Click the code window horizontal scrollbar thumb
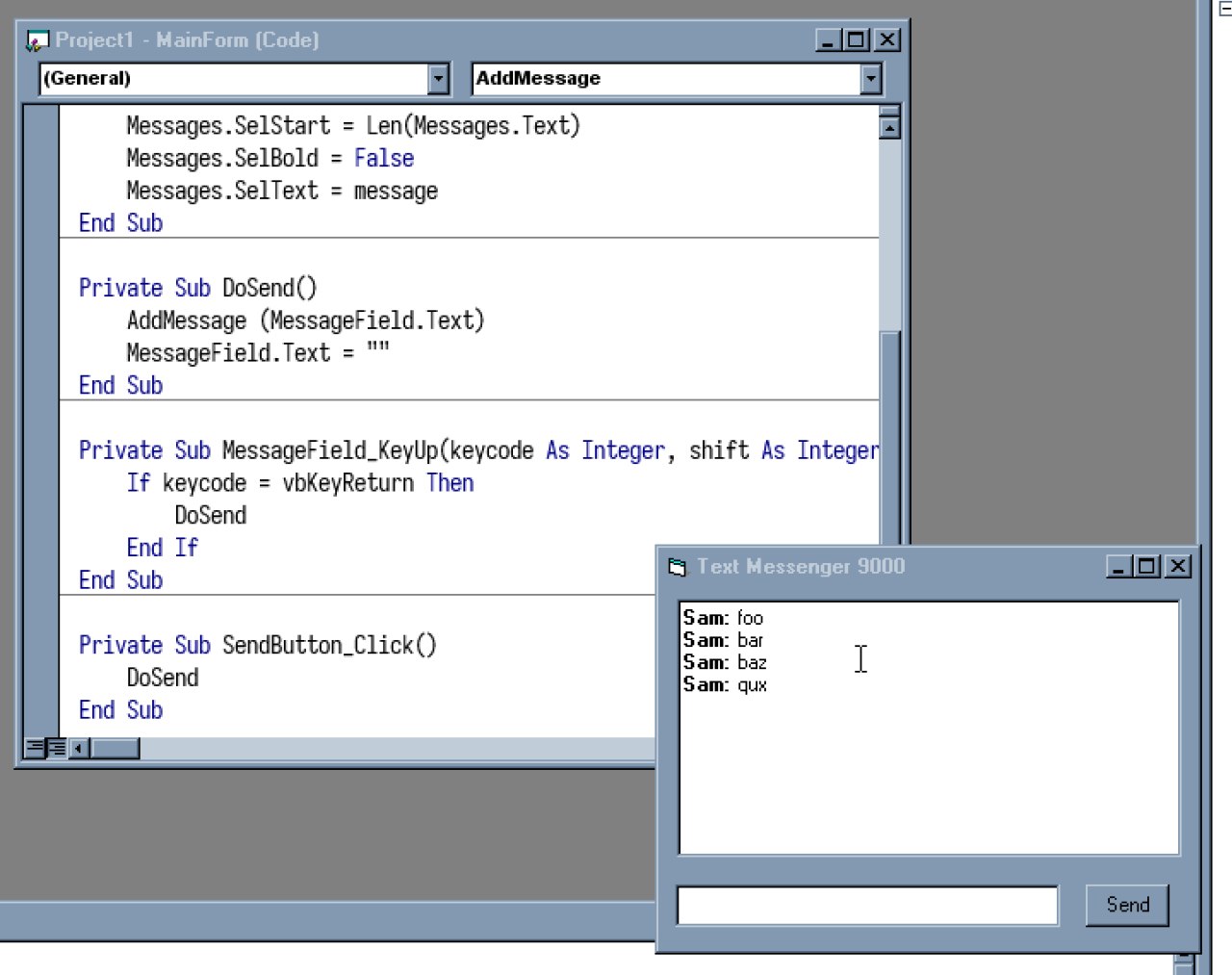This screenshot has width=1232, height=975. (115, 748)
